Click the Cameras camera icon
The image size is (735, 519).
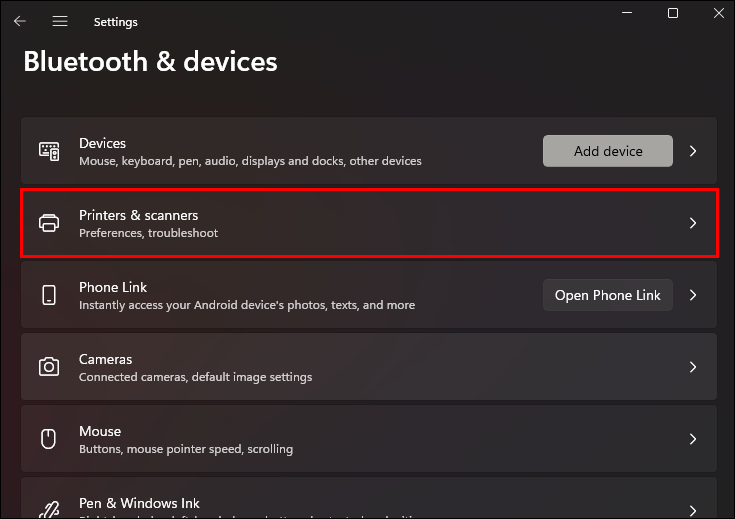49,367
